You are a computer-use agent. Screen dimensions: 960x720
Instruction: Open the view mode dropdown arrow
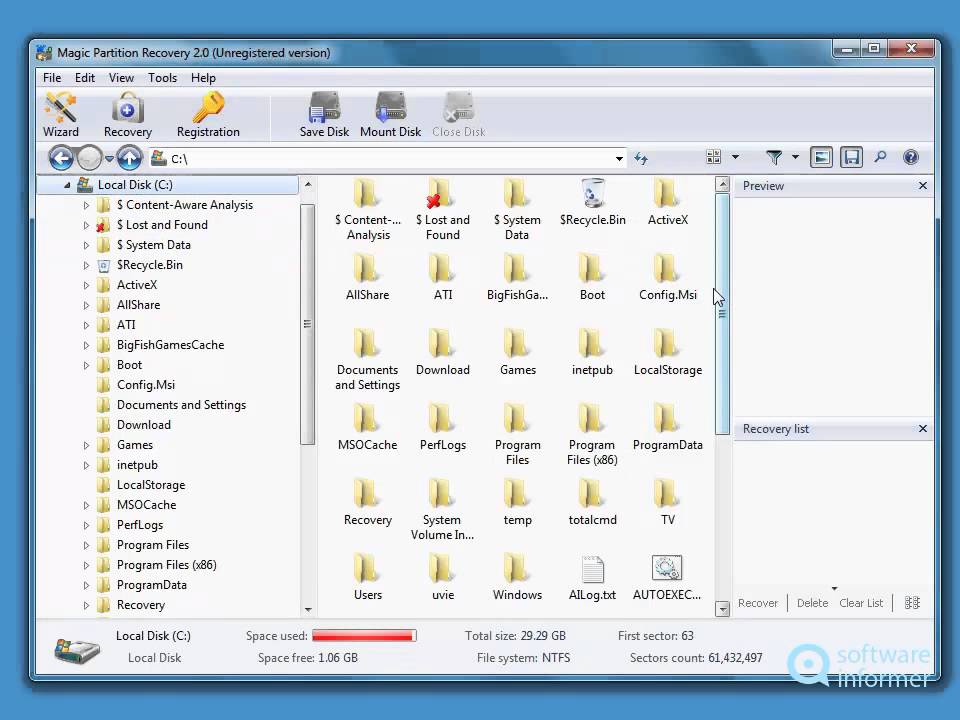click(x=735, y=157)
